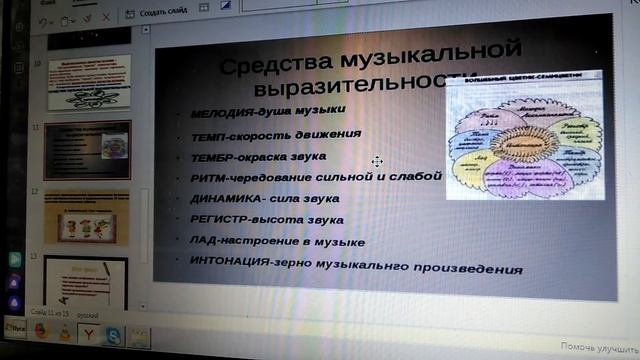The height and width of the screenshot is (360, 640).
Task: Click the line ТЕМБР-окраска звука
Action: [258, 157]
